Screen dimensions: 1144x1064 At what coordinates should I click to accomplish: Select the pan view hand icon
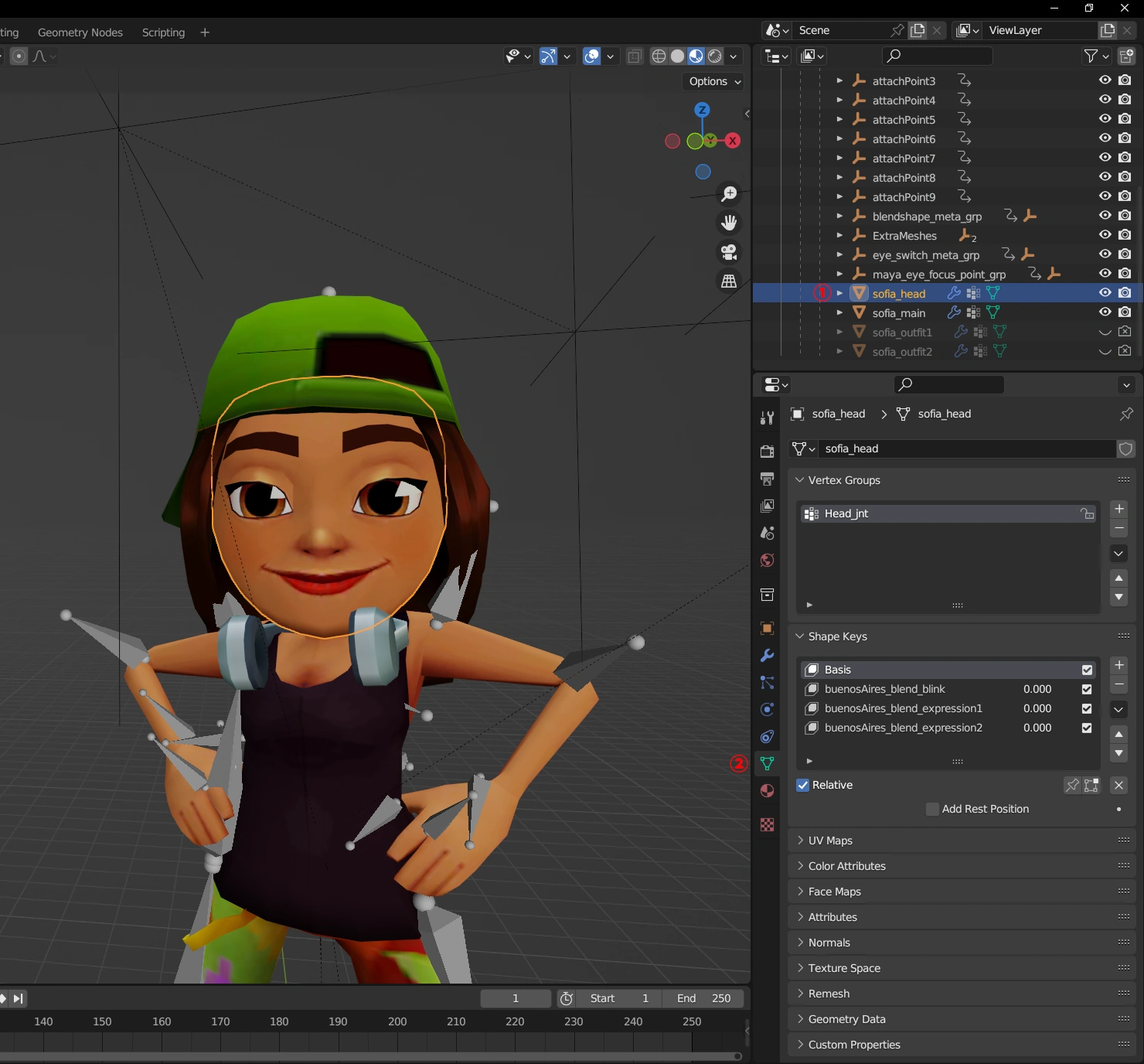tap(729, 223)
